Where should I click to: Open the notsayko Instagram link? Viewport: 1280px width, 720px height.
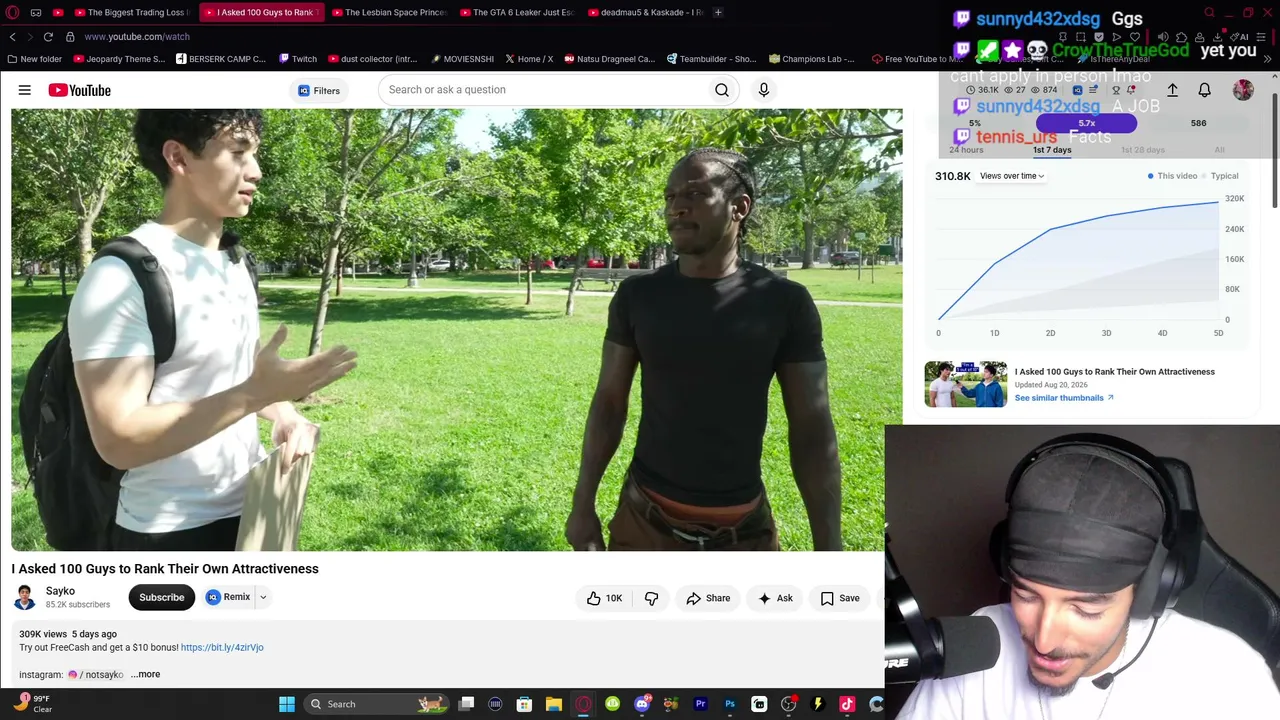point(96,675)
